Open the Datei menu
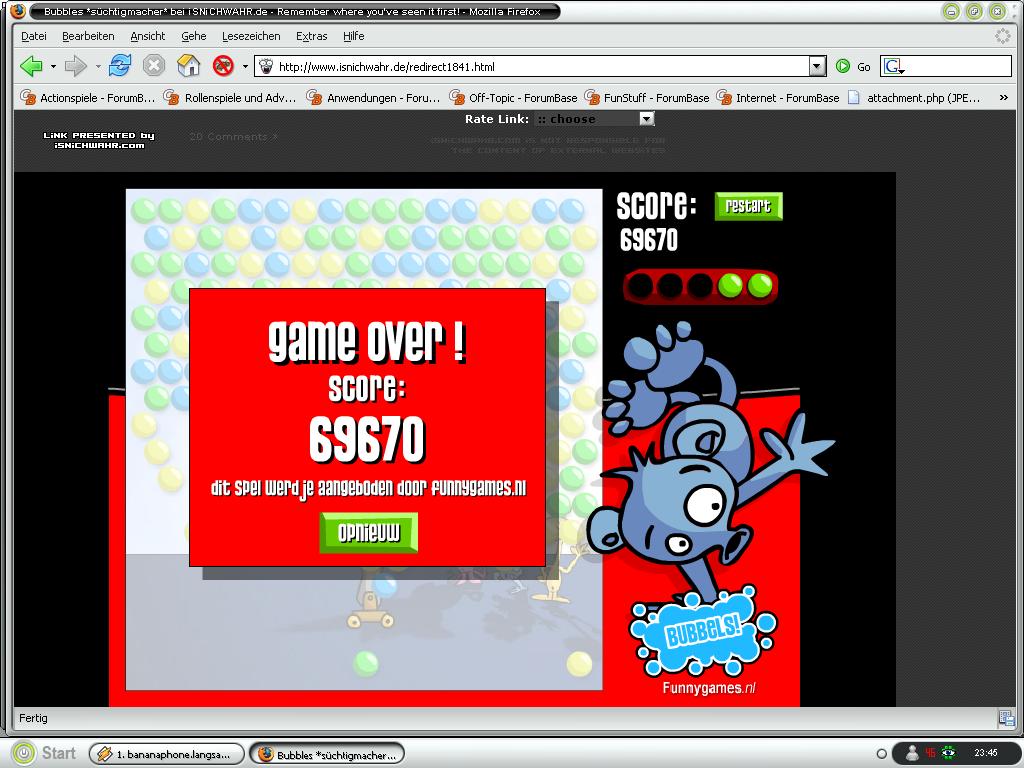Screen dimensions: 1024x768 (34, 36)
